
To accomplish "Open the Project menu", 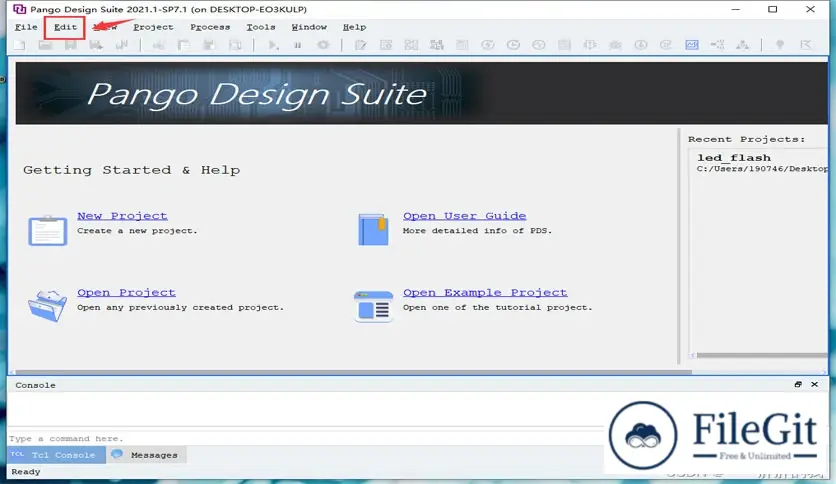I will point(154,27).
